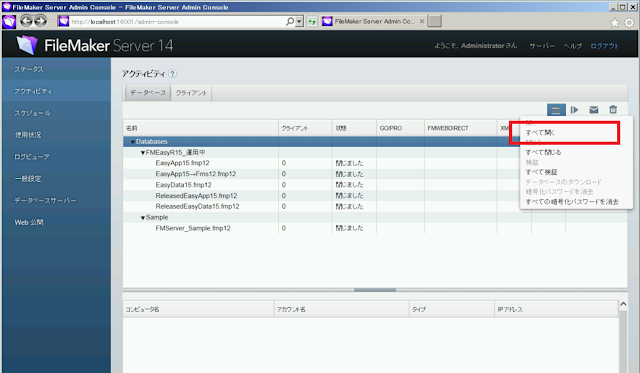
Task: Click the browser forward arrow
Action: point(40,21)
